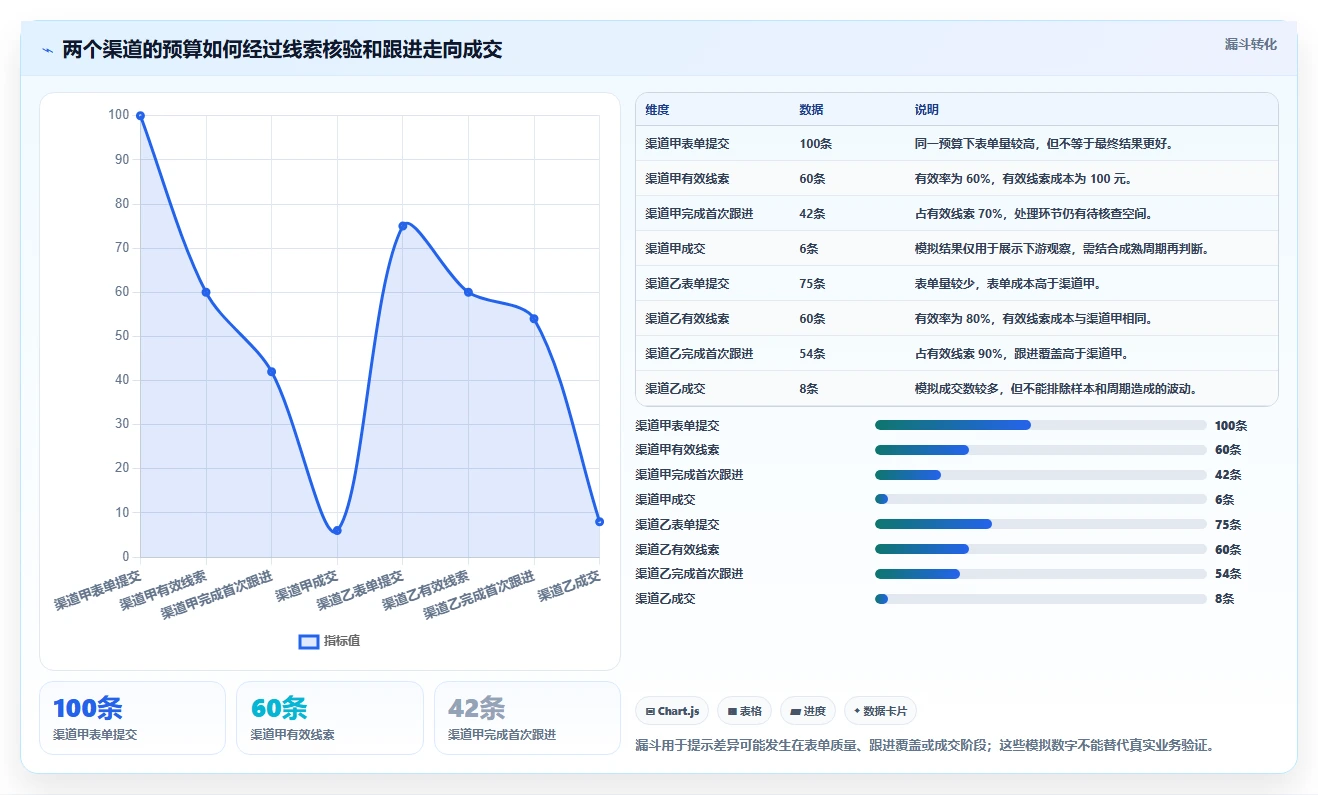Click the Chart.js tag chip
This screenshot has width=1318, height=795.
pos(672,711)
